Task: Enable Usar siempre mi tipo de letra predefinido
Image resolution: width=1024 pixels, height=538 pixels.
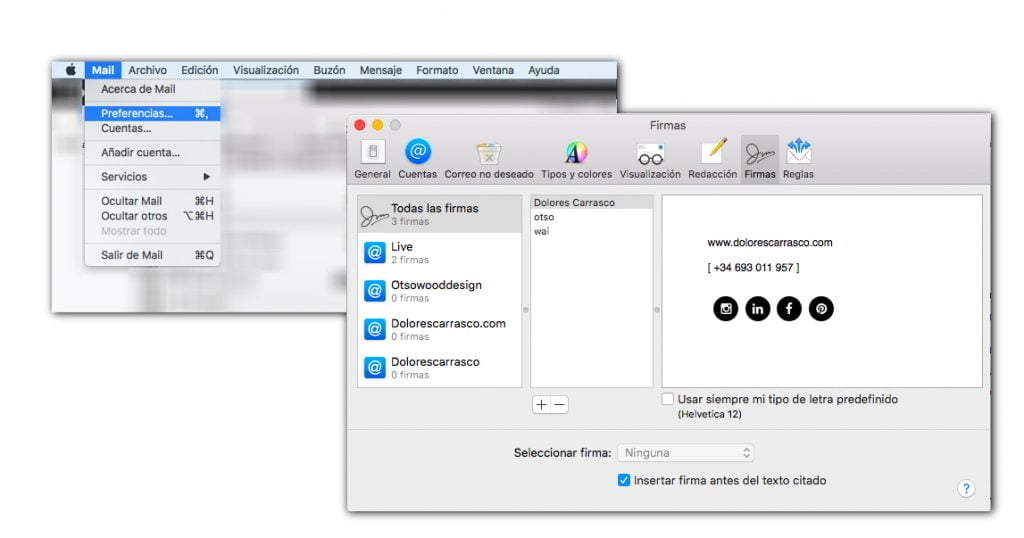Action: (667, 399)
